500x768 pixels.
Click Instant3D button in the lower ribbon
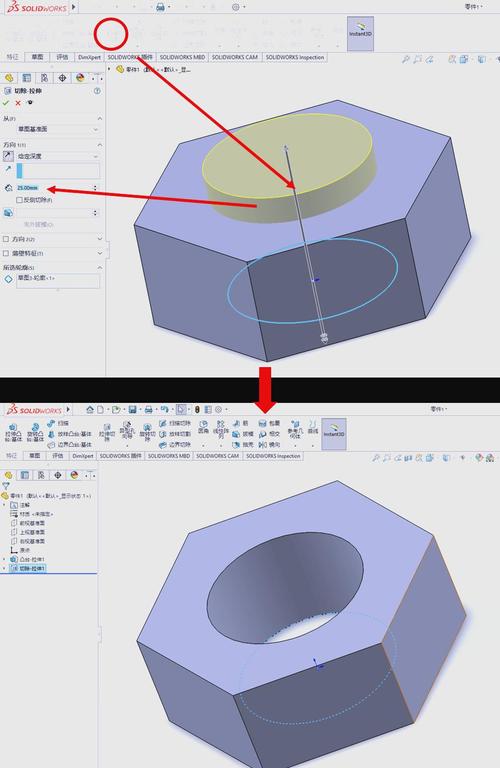(334, 434)
